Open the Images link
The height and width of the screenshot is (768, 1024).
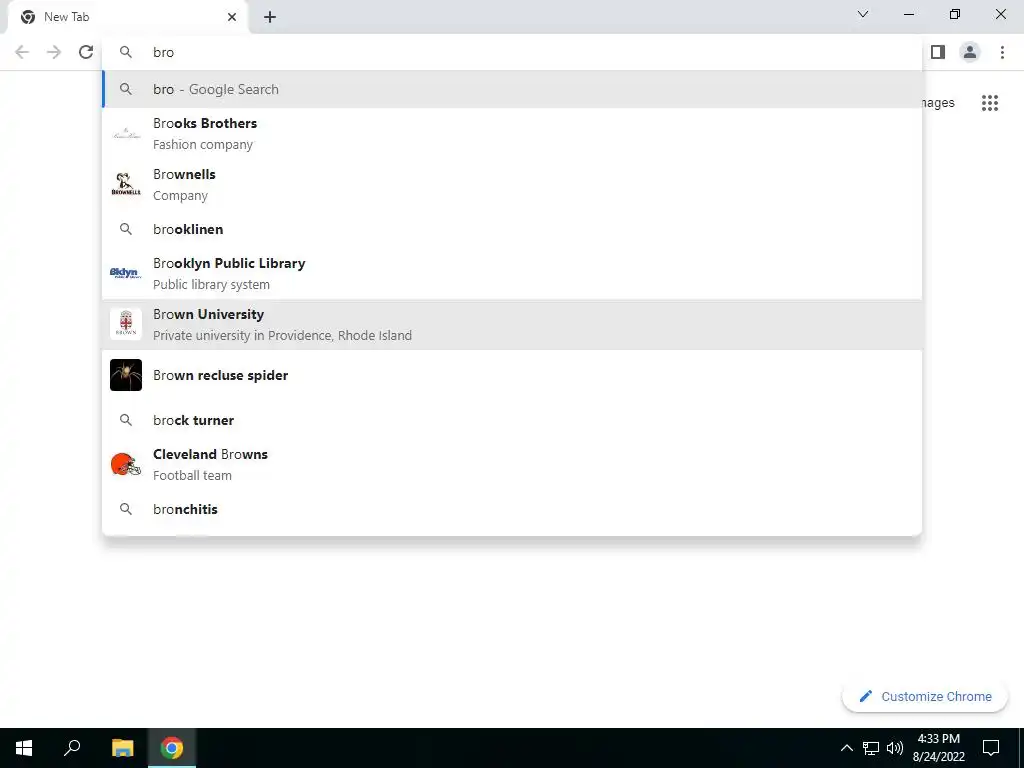click(938, 103)
